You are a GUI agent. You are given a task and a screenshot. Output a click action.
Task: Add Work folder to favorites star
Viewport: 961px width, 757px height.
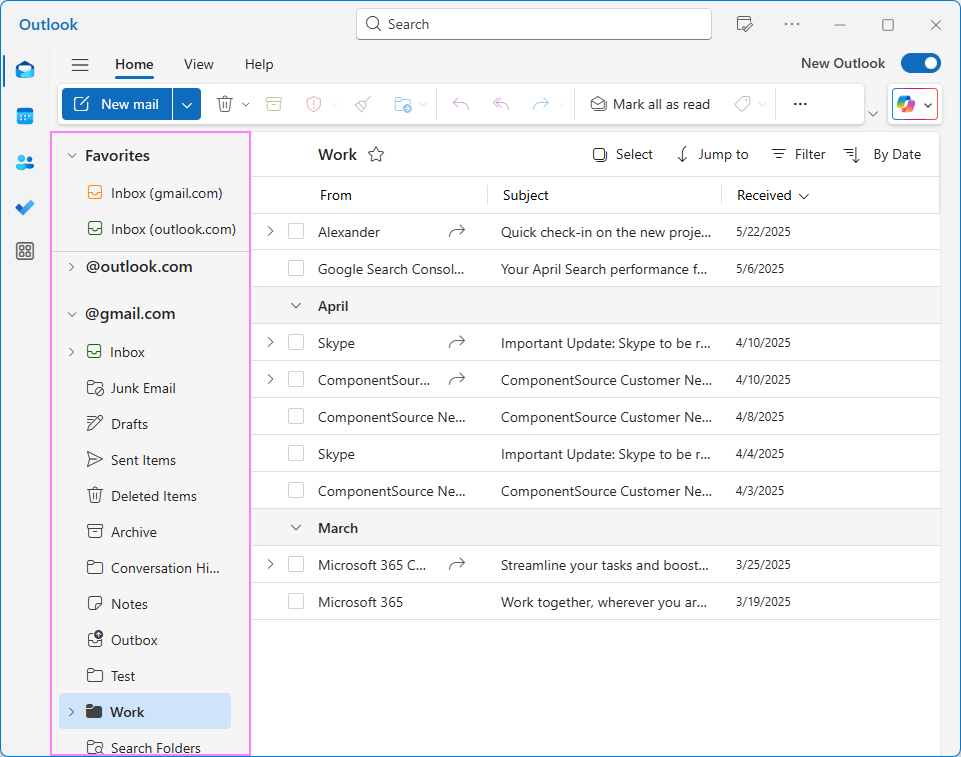pyautogui.click(x=376, y=154)
